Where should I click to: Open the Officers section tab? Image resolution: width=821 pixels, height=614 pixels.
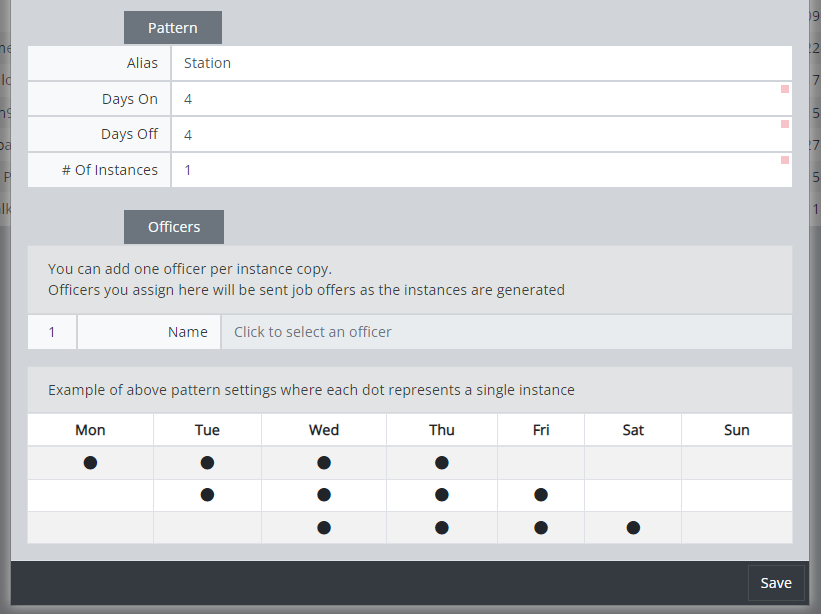click(x=174, y=227)
